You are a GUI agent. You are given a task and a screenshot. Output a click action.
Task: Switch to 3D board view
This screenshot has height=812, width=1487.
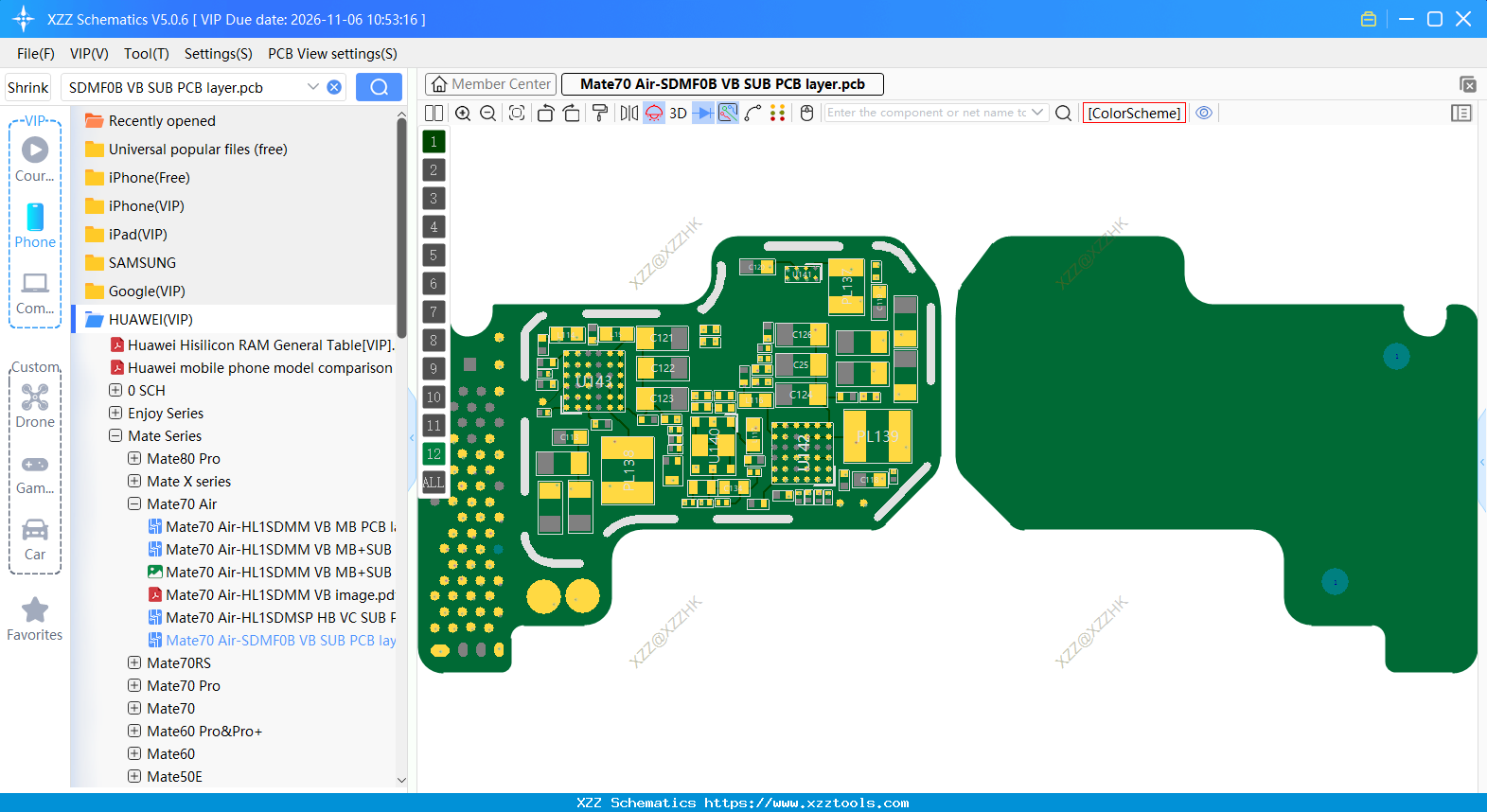678,113
